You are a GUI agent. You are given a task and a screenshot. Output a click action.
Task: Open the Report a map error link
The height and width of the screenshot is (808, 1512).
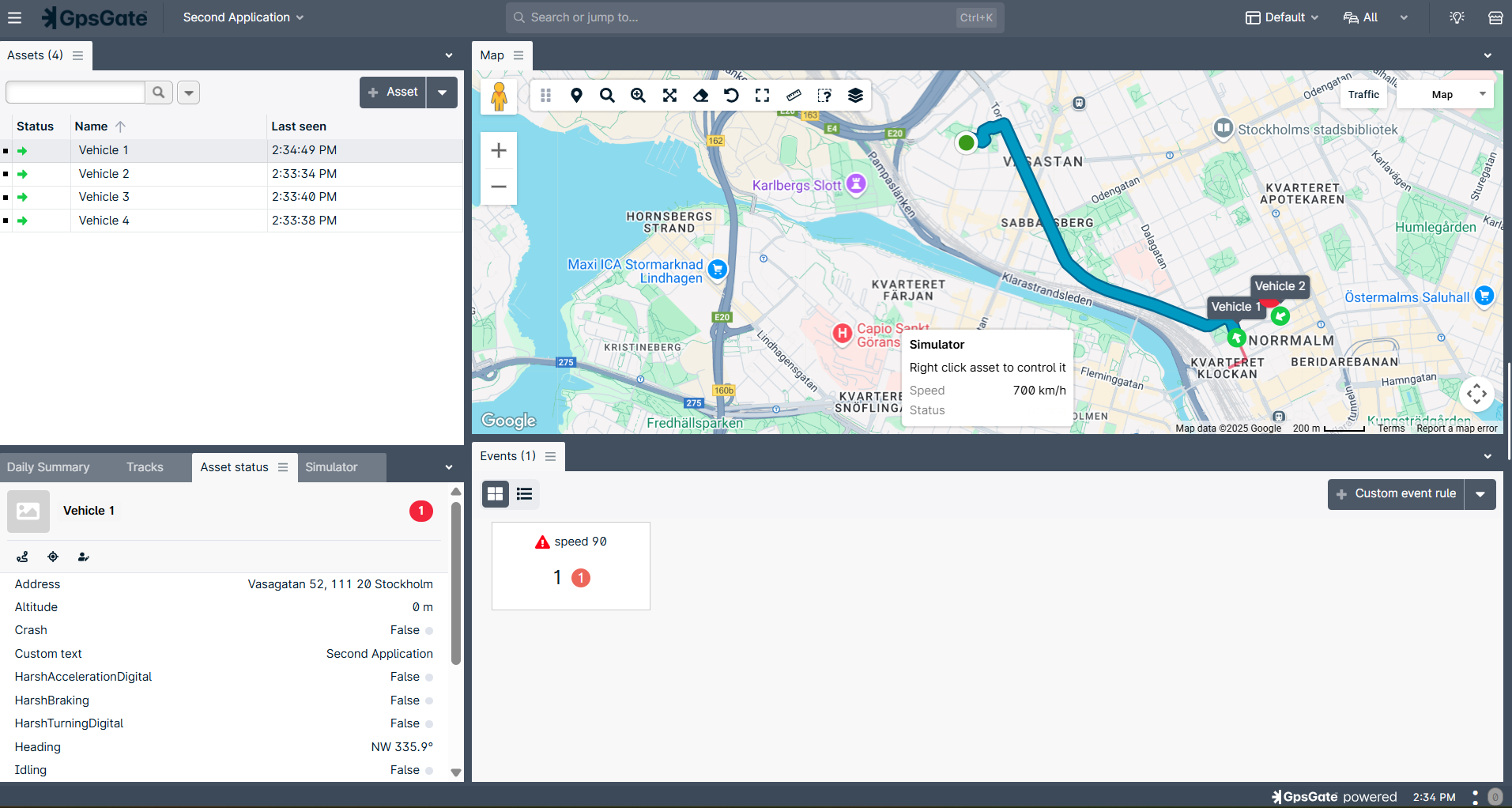(x=1457, y=429)
